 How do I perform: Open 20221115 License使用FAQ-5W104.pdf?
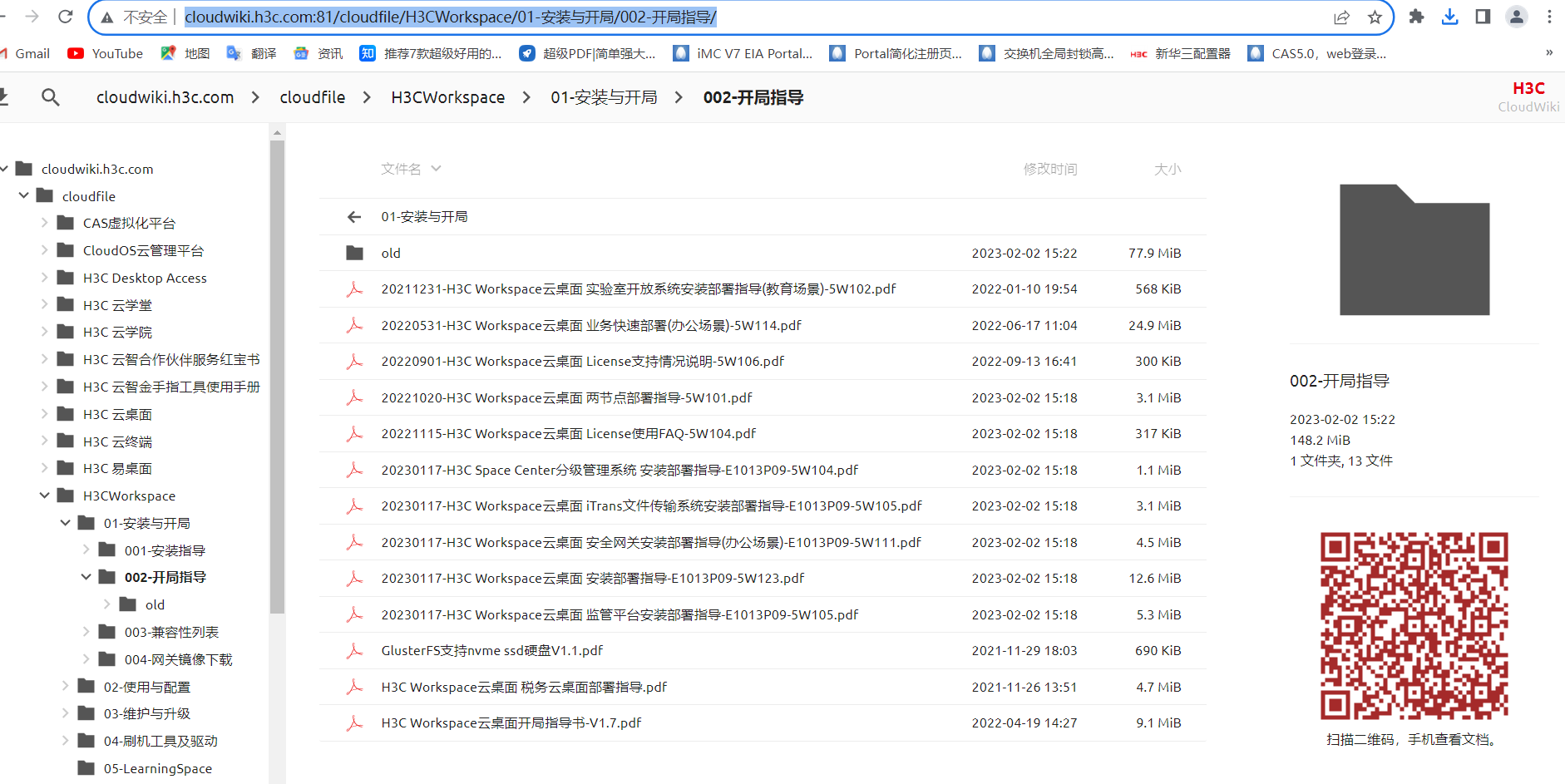click(x=568, y=433)
